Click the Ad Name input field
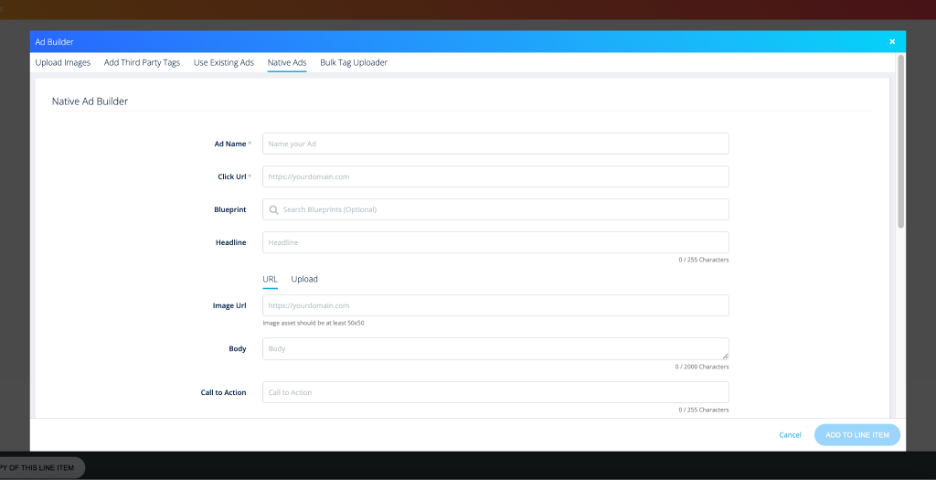 pos(495,144)
